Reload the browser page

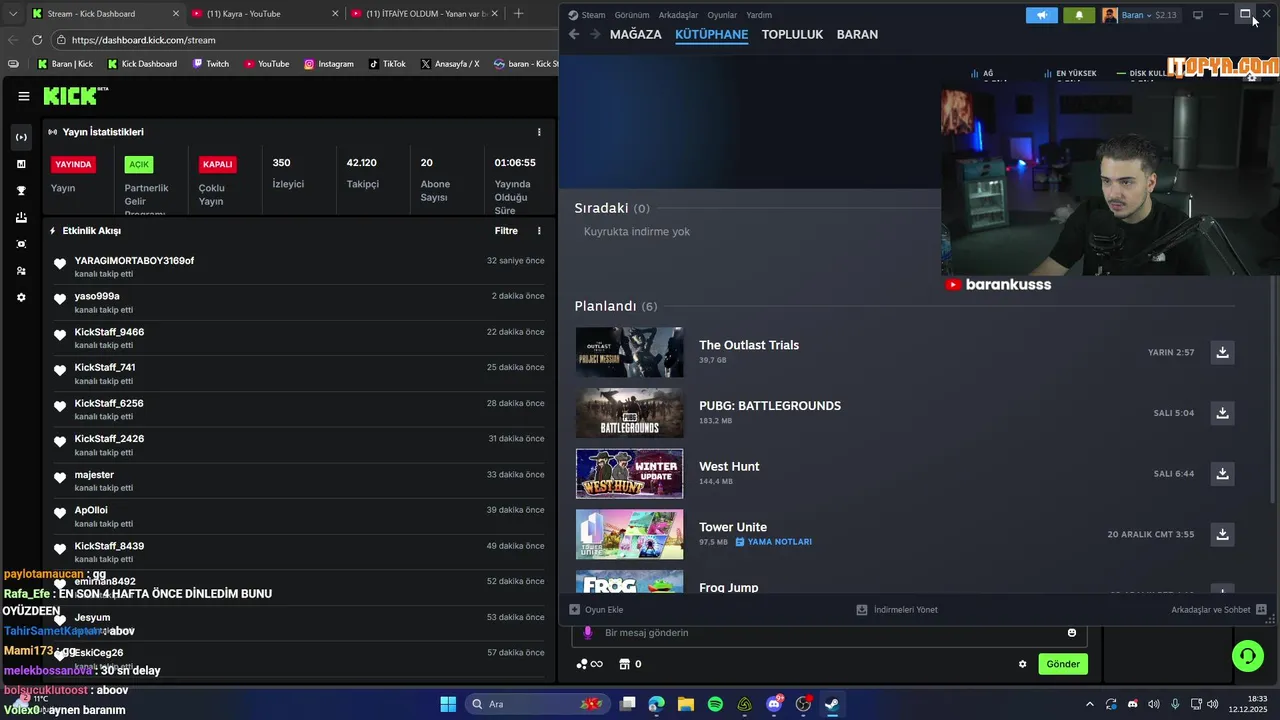click(37, 40)
